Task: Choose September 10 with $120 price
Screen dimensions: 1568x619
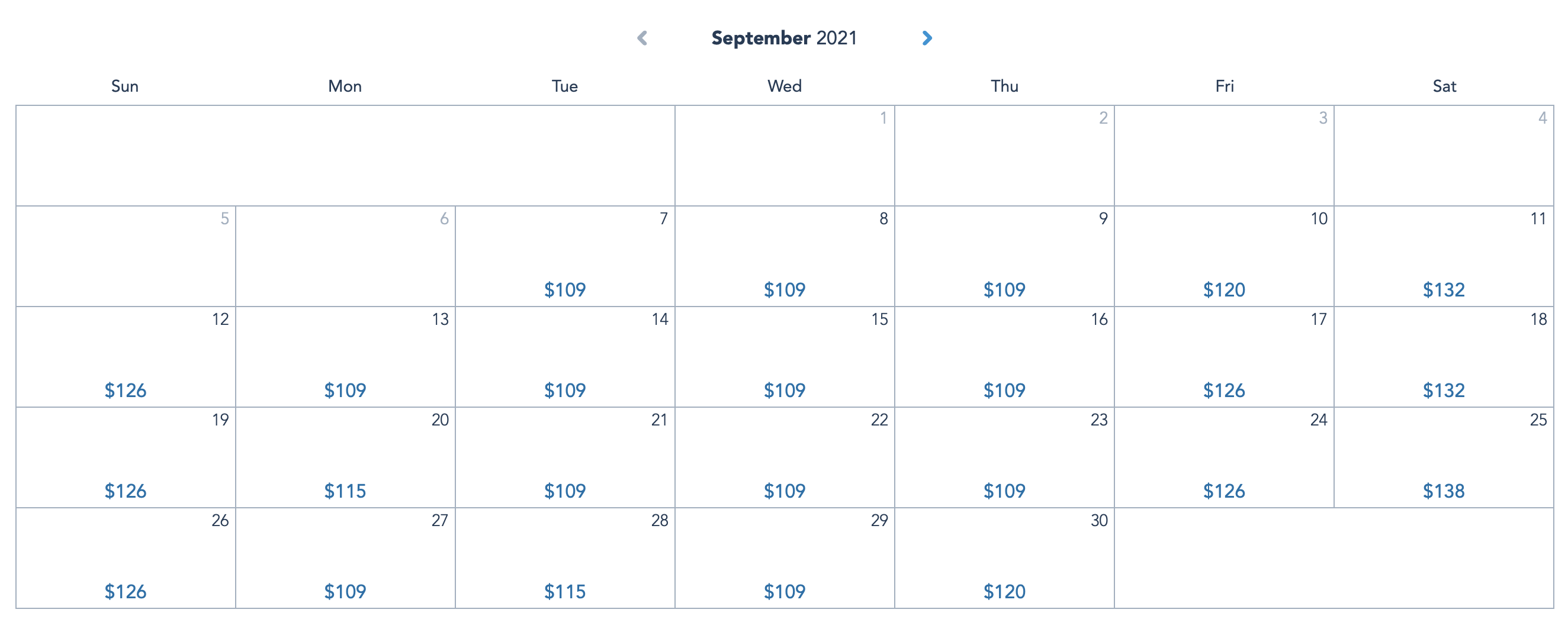Action: [x=1224, y=256]
